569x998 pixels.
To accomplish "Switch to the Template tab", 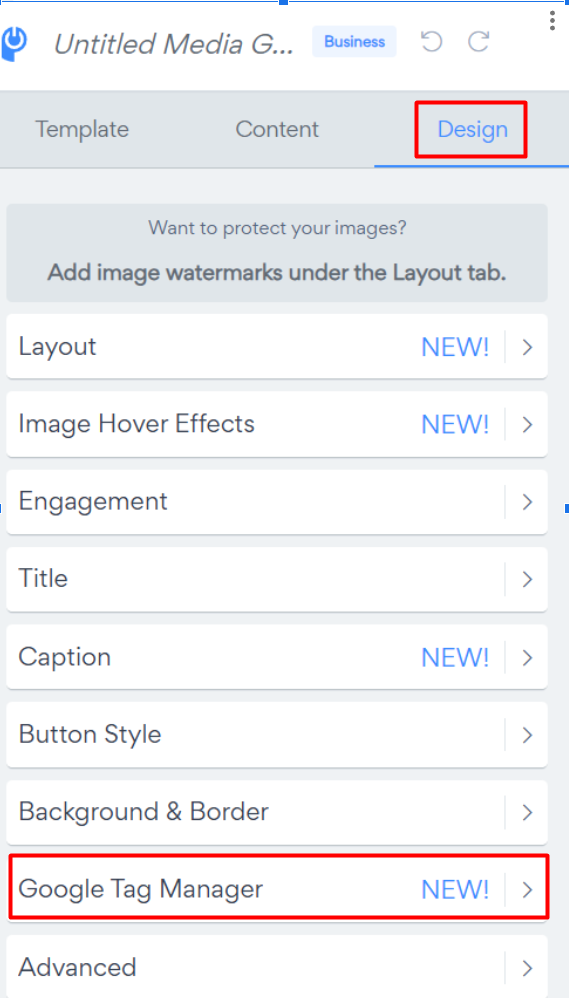I will 82,129.
